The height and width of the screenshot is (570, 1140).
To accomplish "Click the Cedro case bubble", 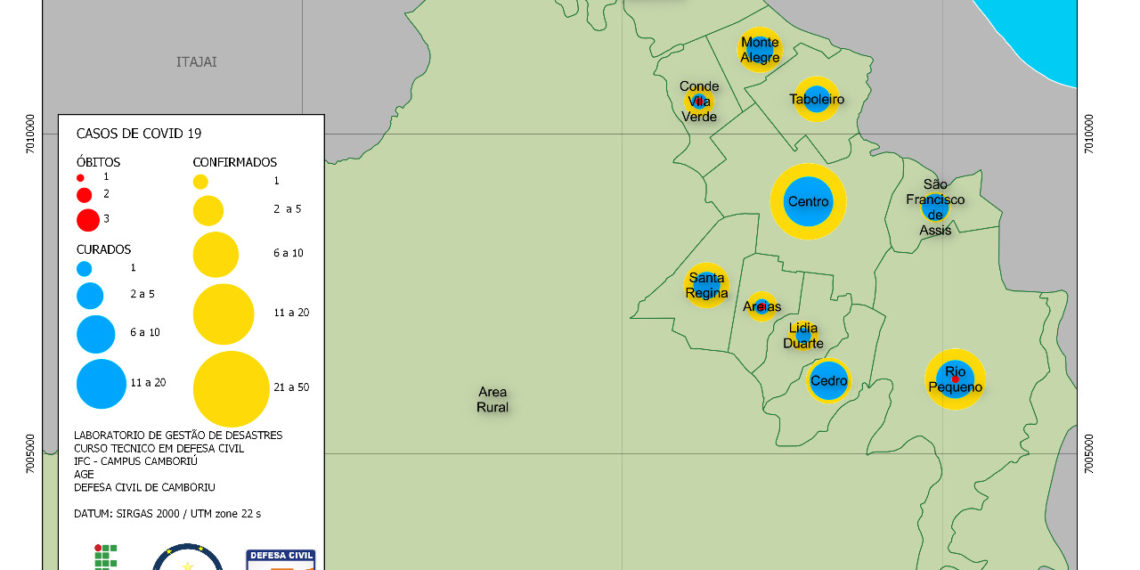I will 829,380.
